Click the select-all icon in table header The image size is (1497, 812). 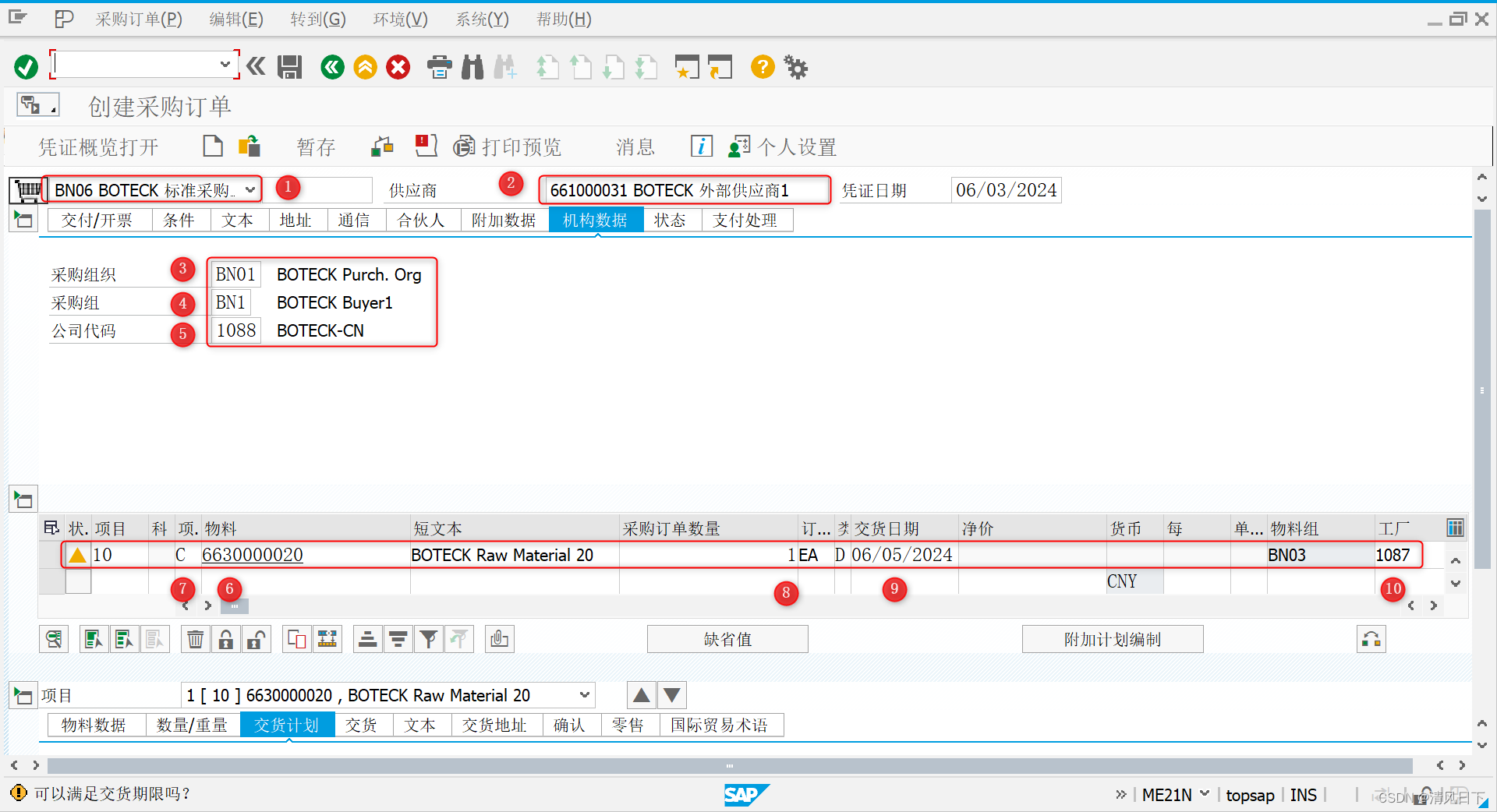click(51, 528)
